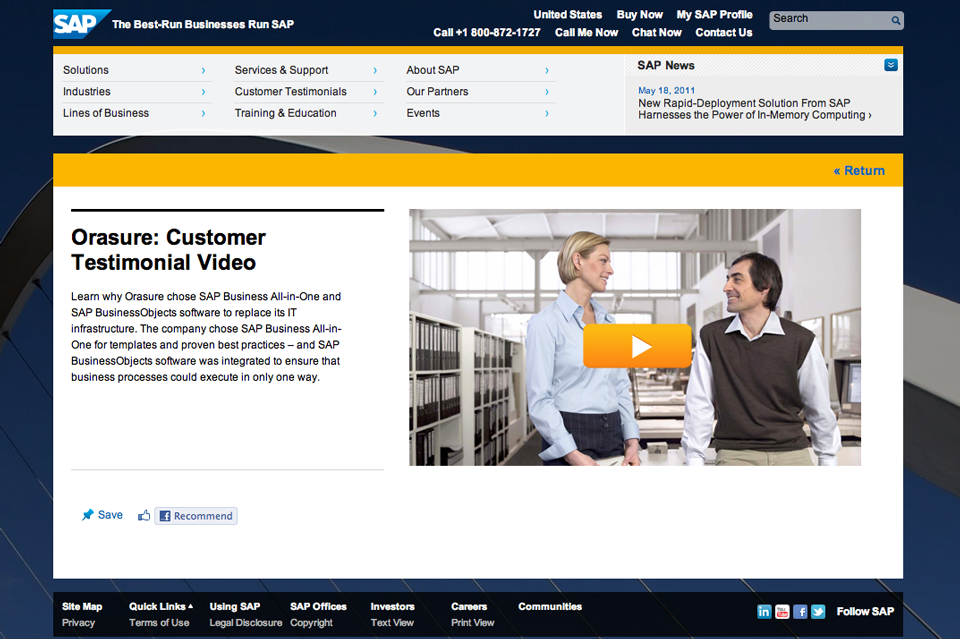This screenshot has height=639, width=960.
Task: Expand Lines of Business arrow
Action: click(x=203, y=114)
